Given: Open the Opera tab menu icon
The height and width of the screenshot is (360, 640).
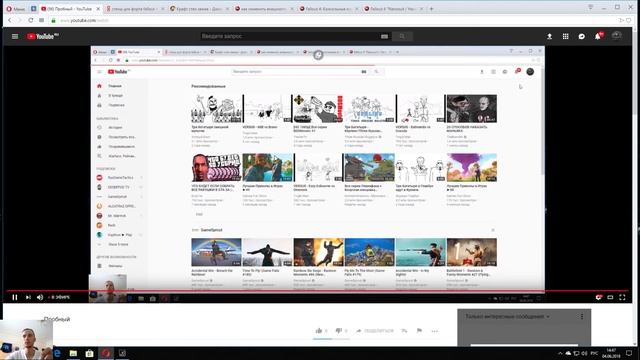Looking at the screenshot, I should coord(591,7).
